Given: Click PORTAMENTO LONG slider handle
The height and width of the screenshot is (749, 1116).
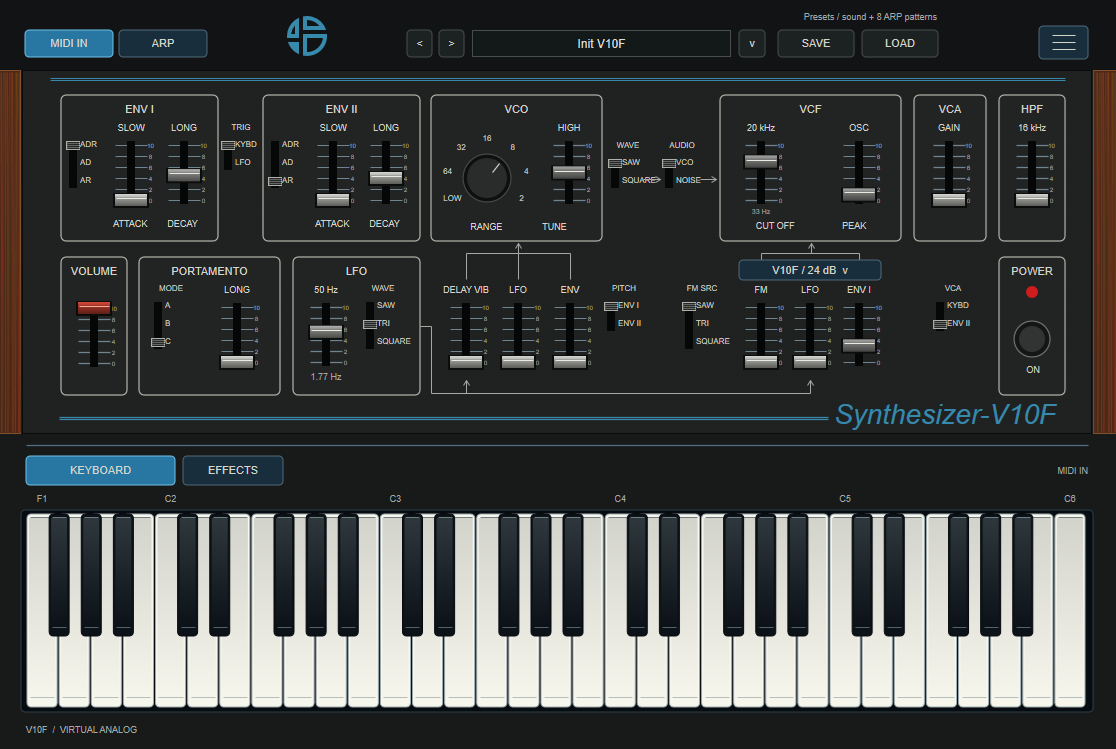Looking at the screenshot, I should tap(237, 362).
